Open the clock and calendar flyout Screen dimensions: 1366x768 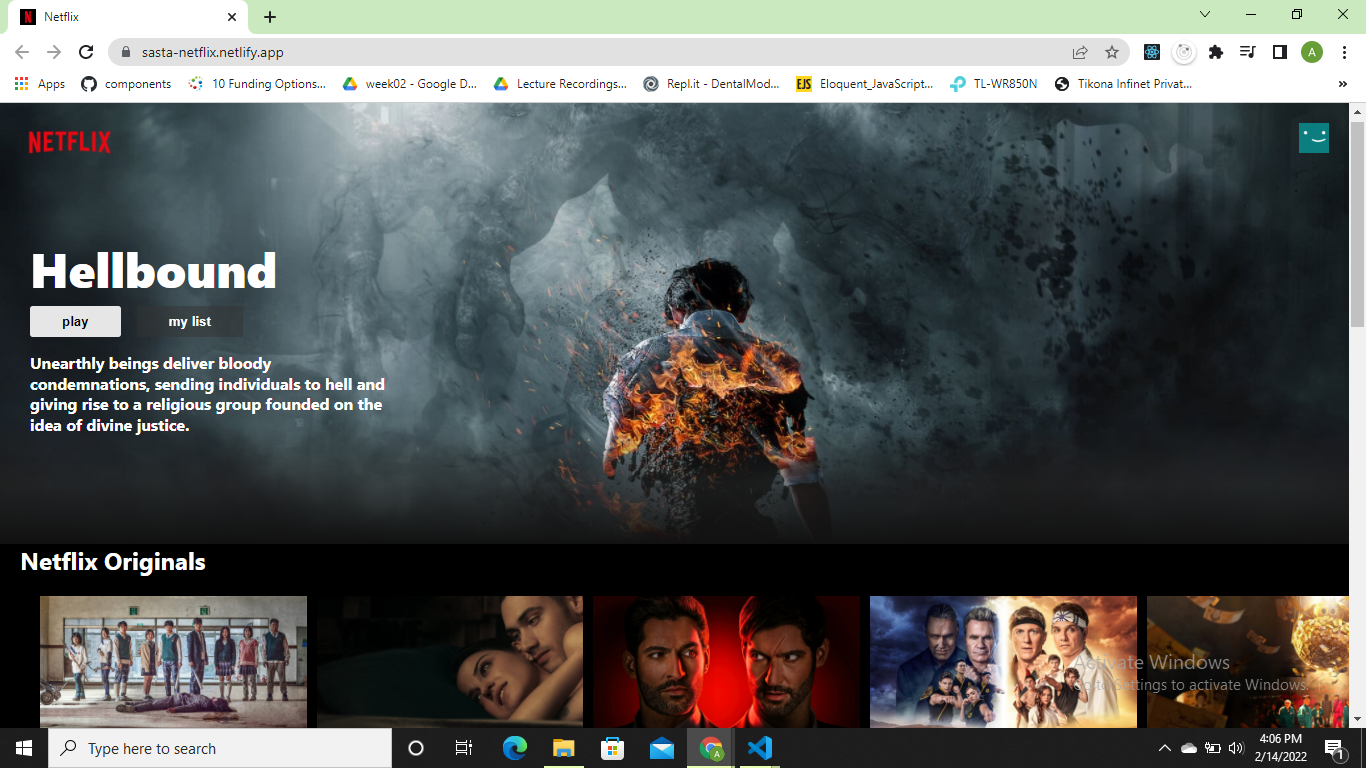[1281, 748]
